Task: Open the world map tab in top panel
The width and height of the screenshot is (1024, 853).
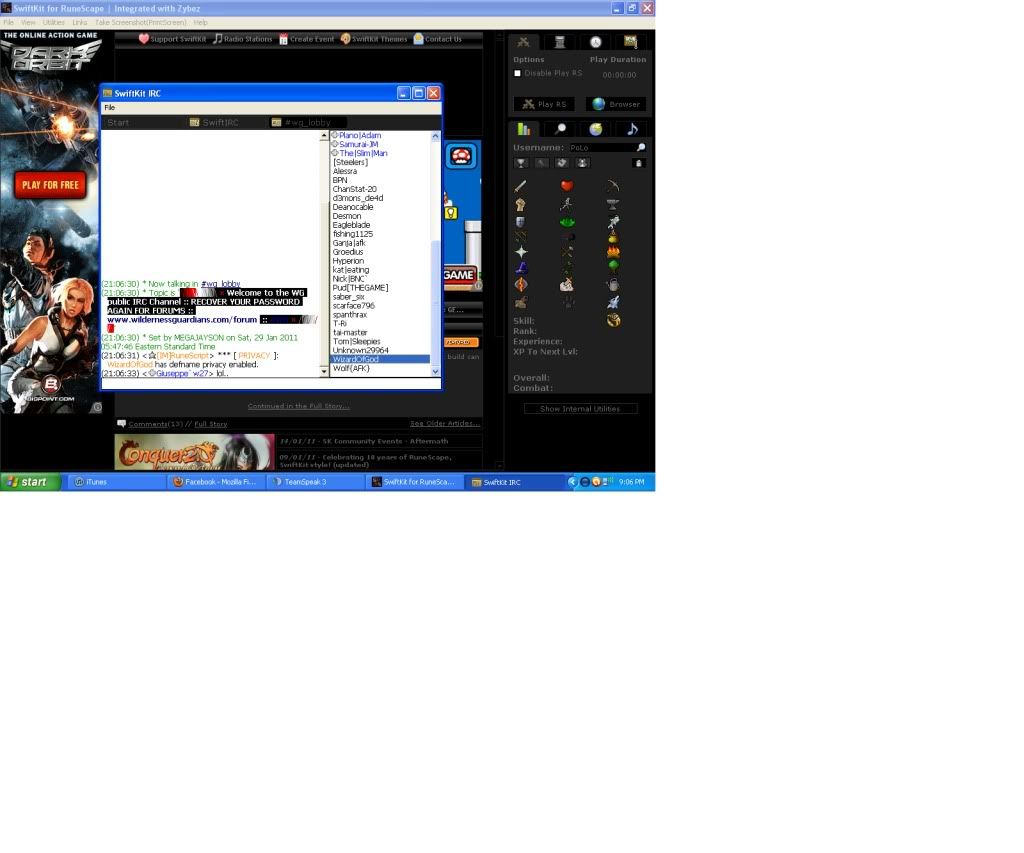Action: (x=630, y=42)
